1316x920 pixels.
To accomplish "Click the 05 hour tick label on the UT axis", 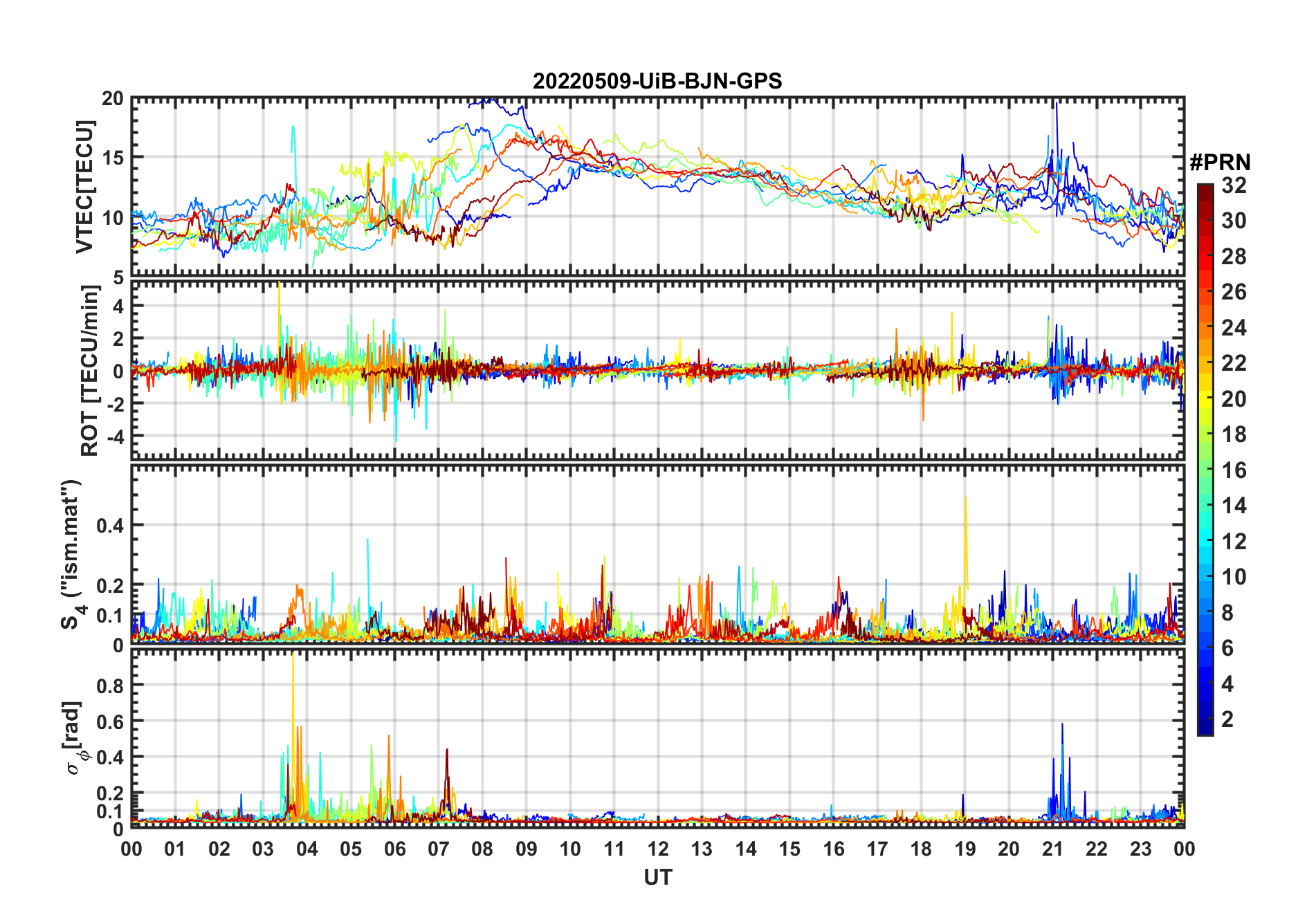I will [x=351, y=849].
